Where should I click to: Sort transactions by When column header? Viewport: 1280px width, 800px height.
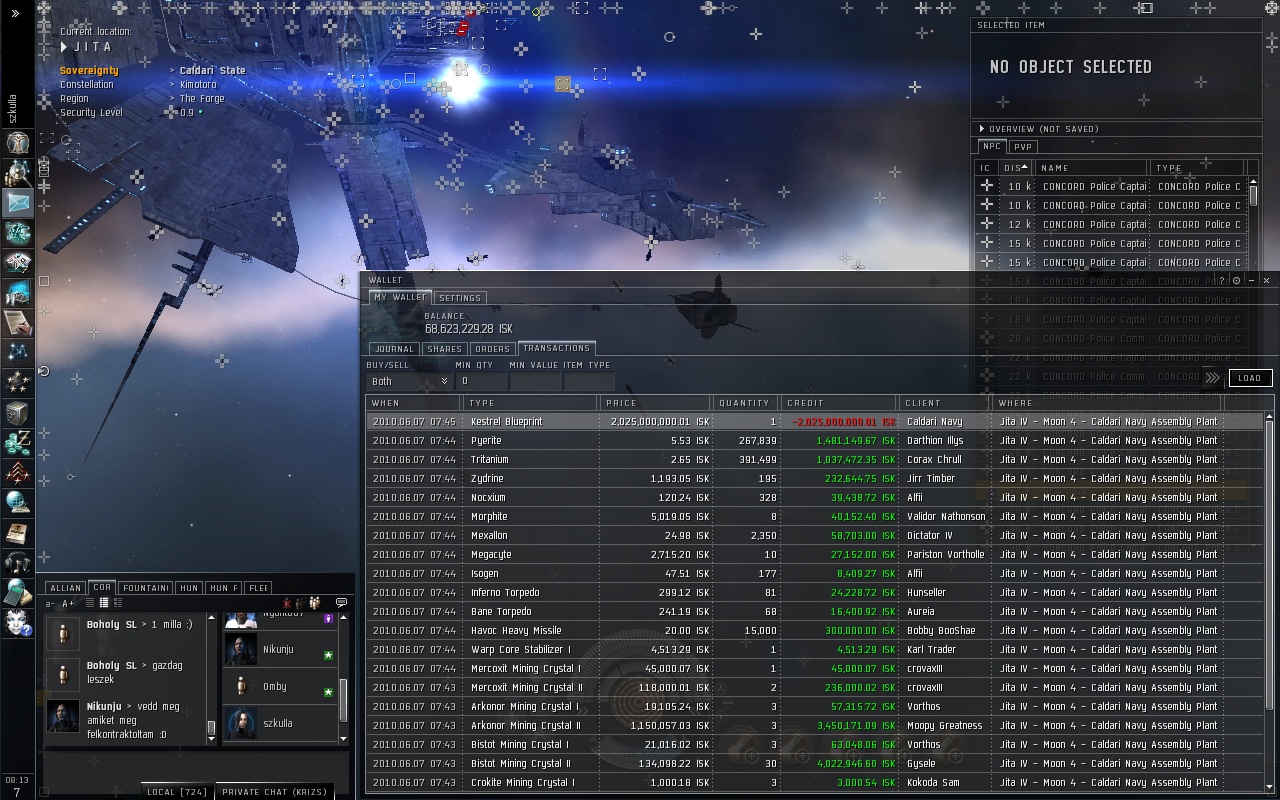coord(413,403)
